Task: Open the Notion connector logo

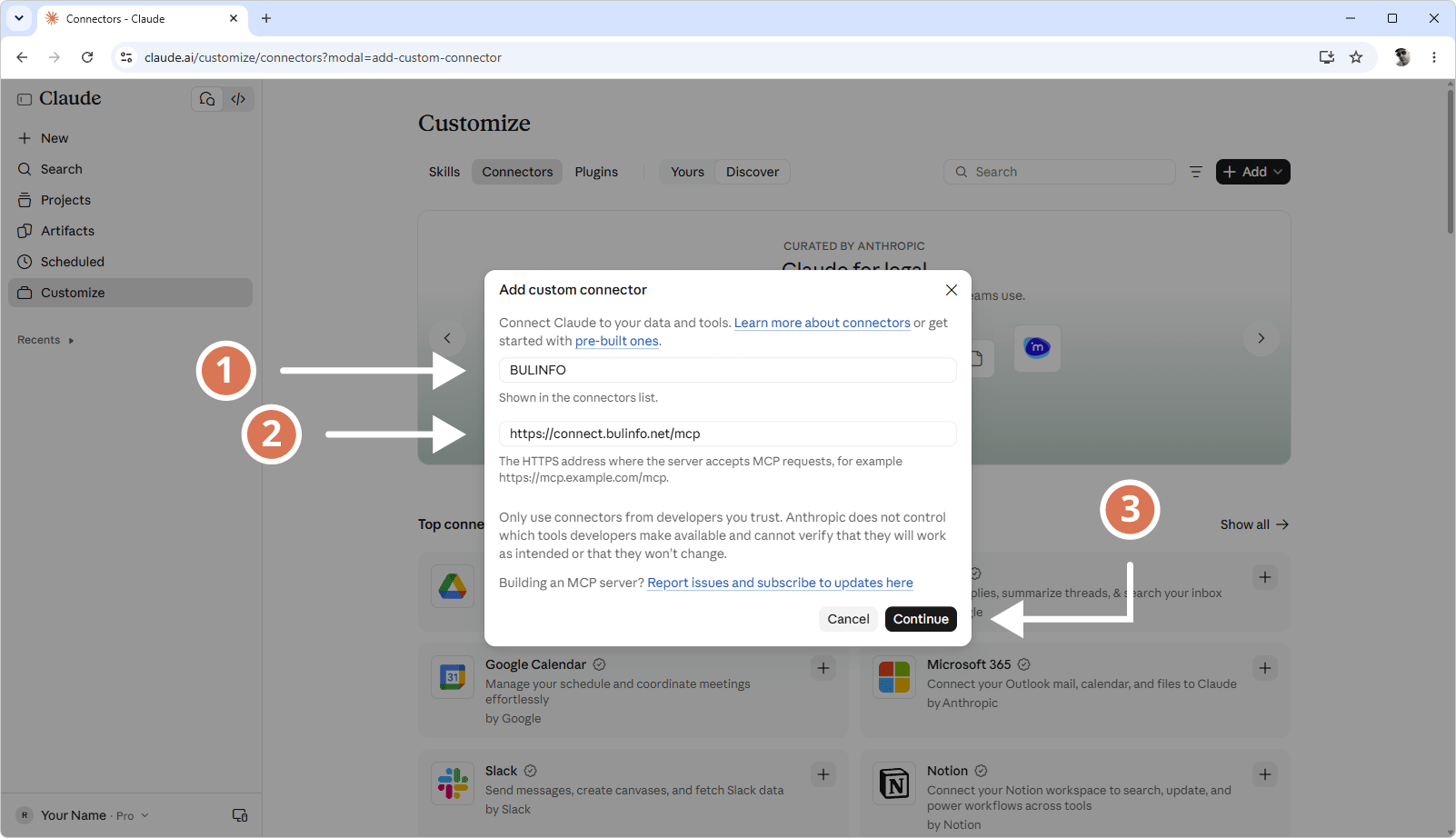Action: point(894,783)
